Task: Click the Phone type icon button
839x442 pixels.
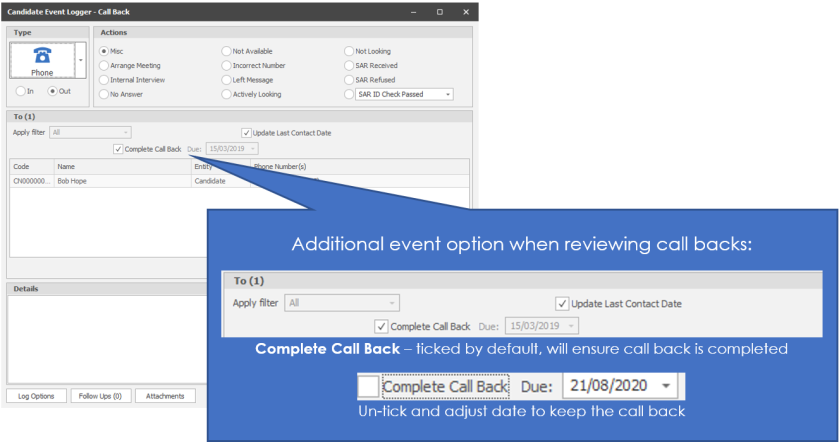Action: coord(42,61)
